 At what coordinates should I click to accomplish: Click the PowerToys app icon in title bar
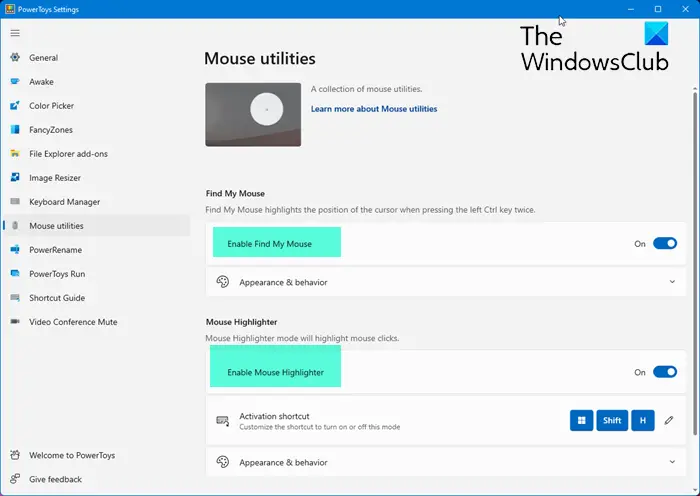(10, 9)
